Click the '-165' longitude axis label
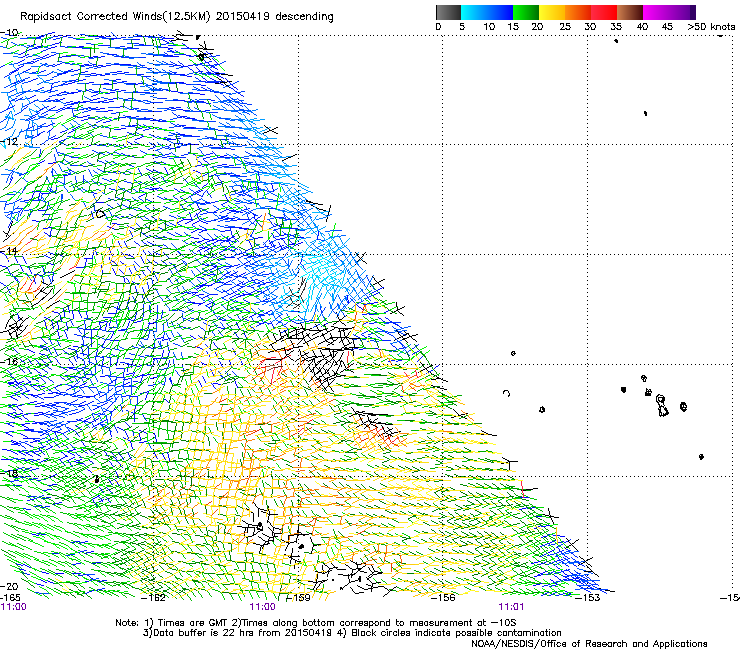Image resolution: width=740 pixels, height=650 pixels. pyautogui.click(x=10, y=598)
